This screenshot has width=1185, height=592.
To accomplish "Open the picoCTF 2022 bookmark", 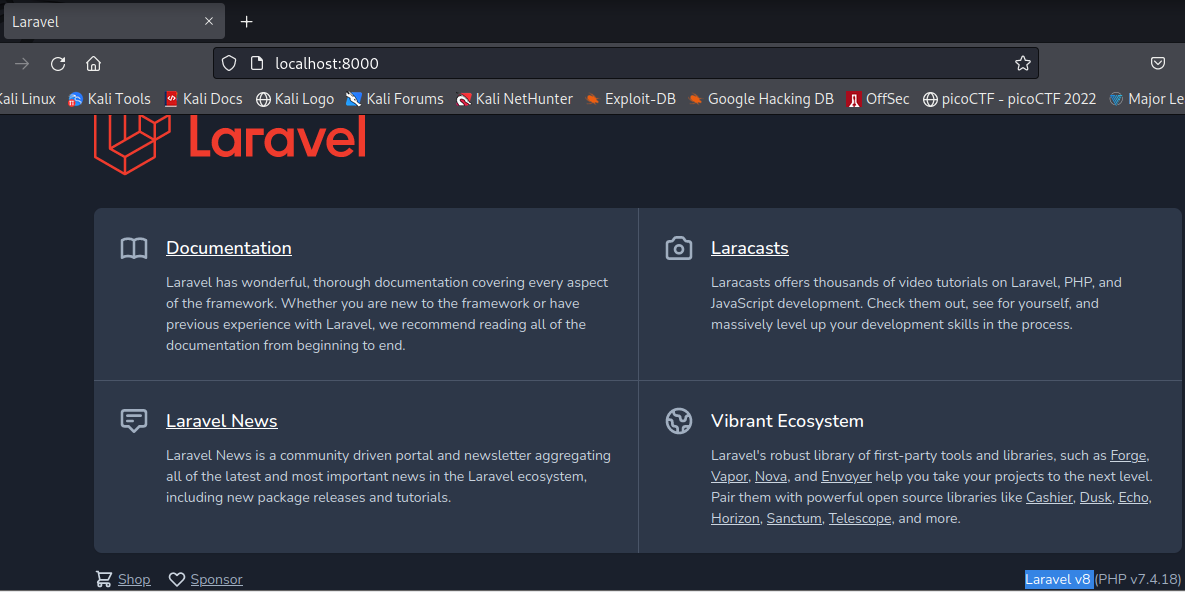I will pos(1010,98).
